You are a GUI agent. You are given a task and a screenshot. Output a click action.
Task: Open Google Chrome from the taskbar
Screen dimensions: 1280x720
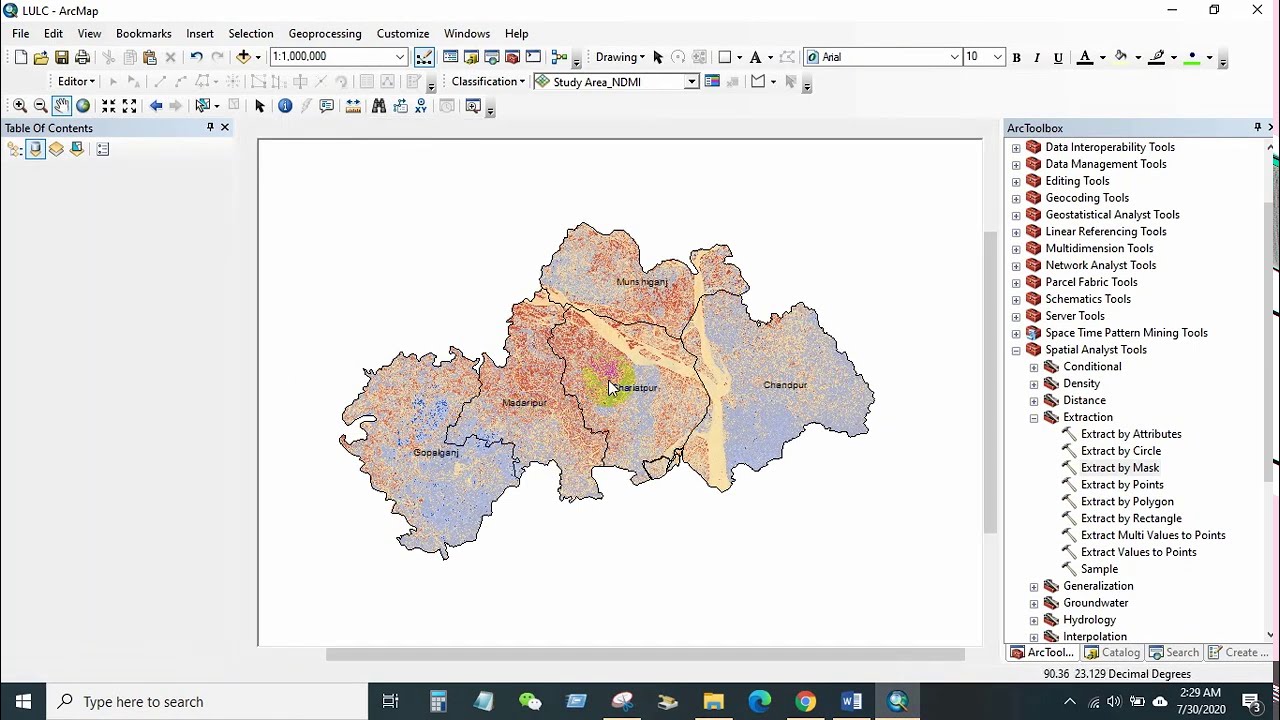[805, 702]
